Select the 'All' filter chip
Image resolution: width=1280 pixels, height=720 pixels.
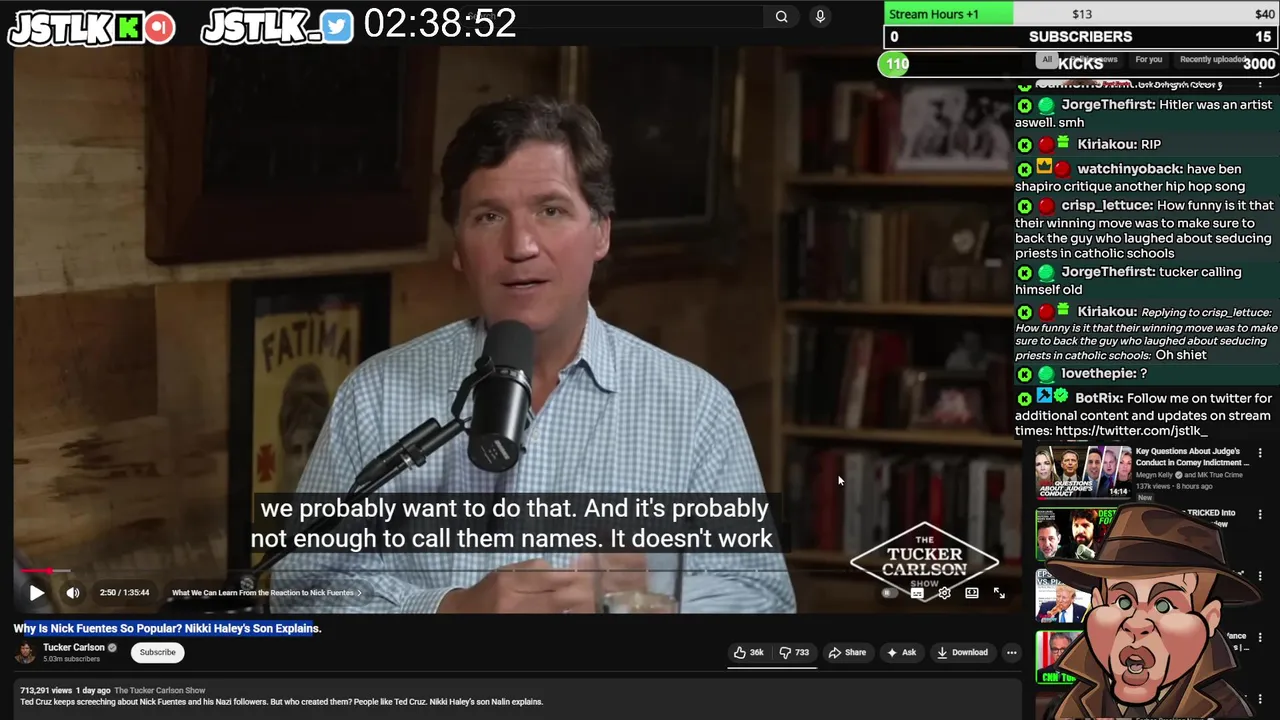coord(1047,59)
